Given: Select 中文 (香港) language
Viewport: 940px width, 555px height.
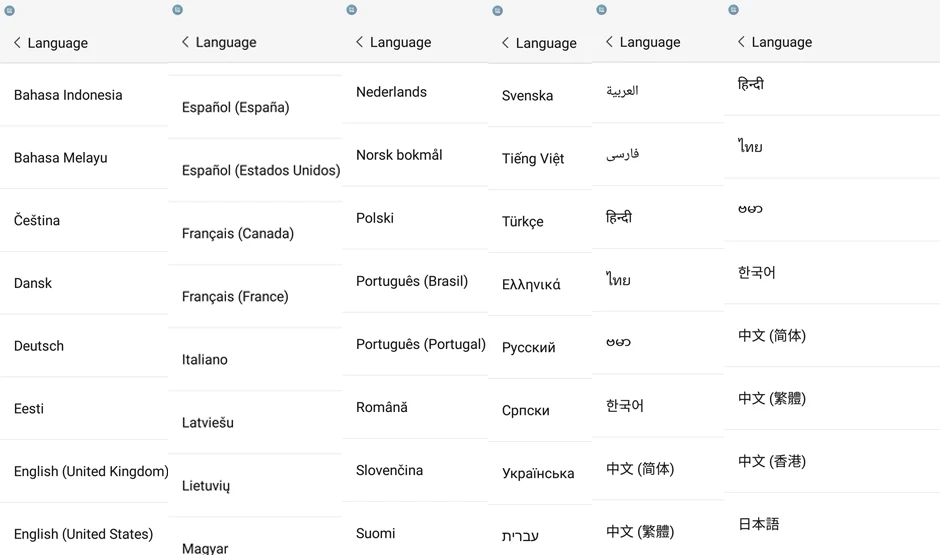Looking at the screenshot, I should point(832,462).
